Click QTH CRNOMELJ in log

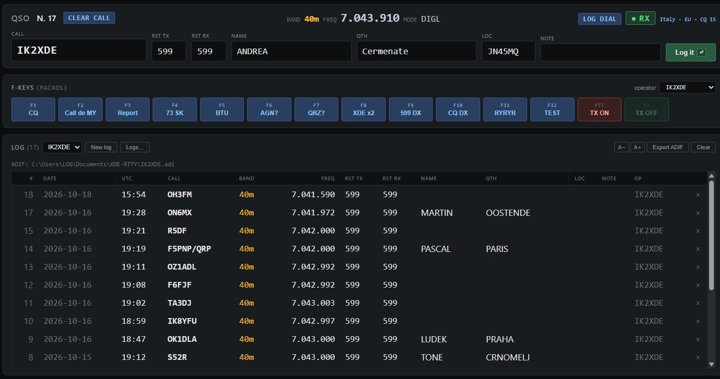(x=507, y=357)
